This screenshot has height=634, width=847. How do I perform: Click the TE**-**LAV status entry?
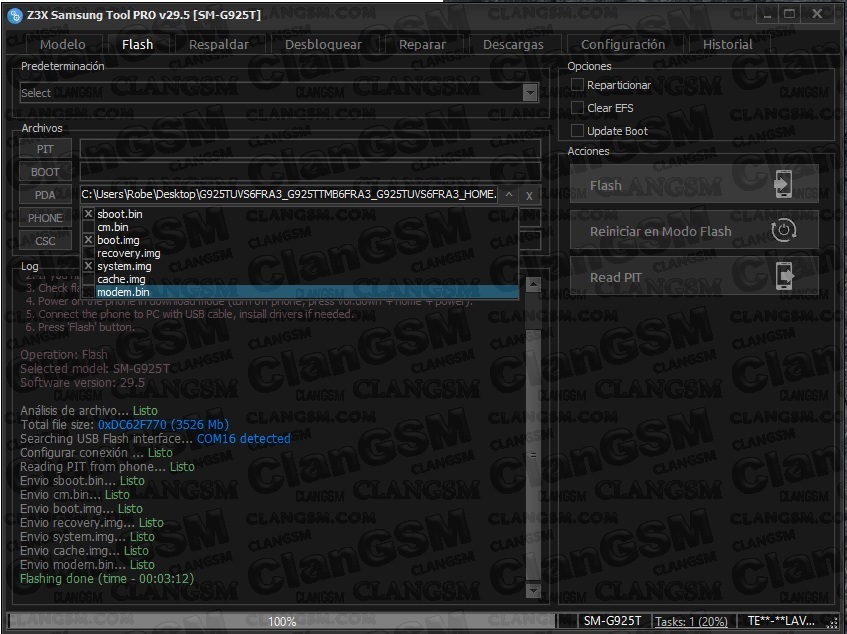click(x=781, y=621)
